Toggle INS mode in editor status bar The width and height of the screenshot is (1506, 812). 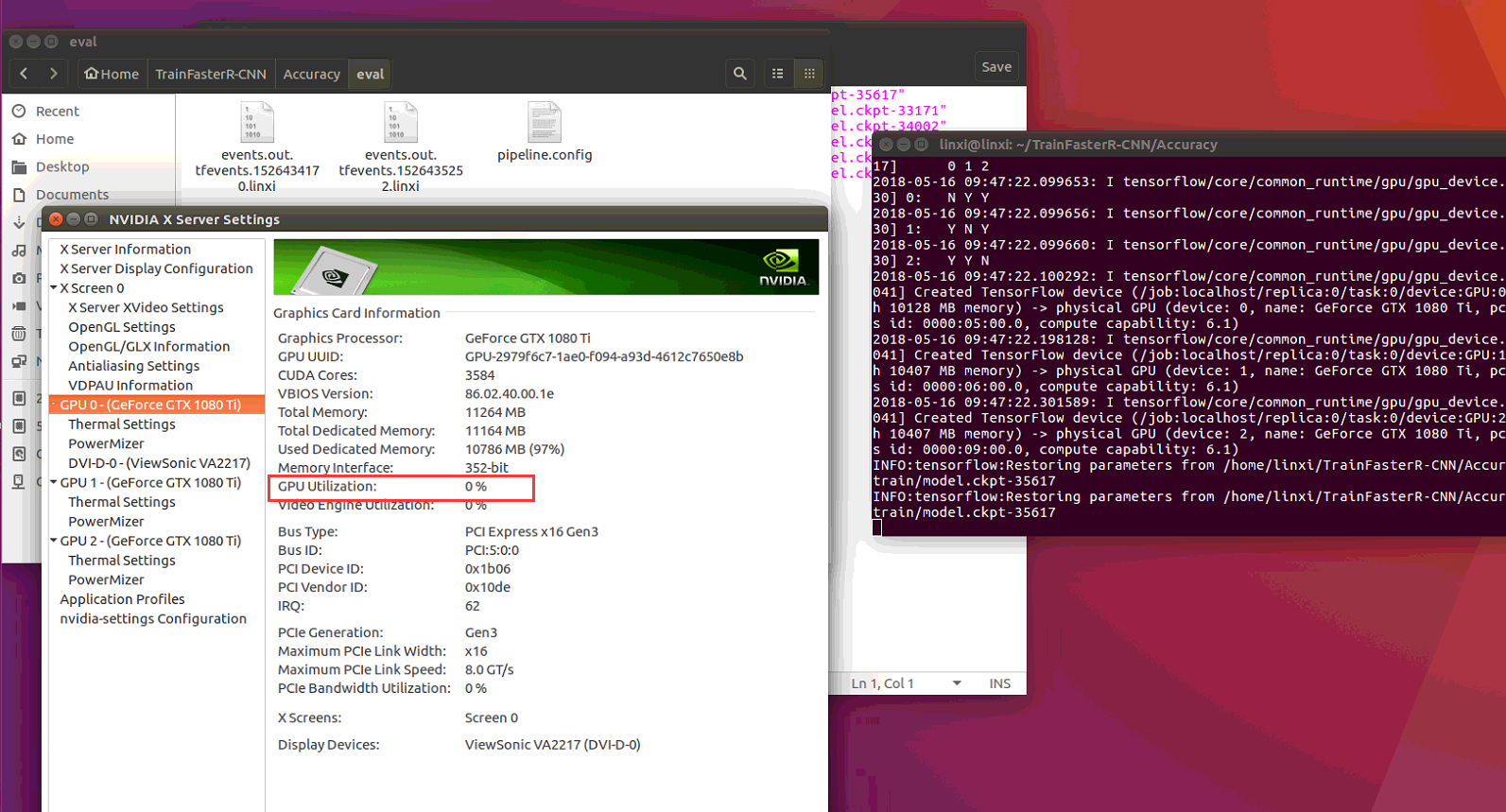pos(999,683)
